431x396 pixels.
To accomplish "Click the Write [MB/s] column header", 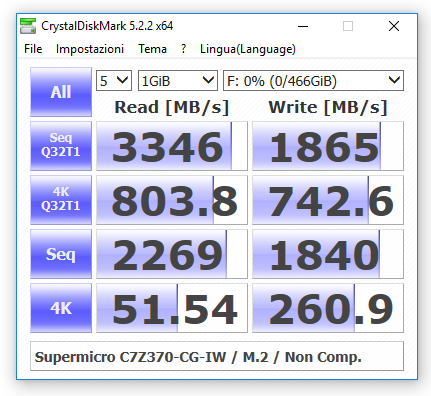I will pos(328,107).
